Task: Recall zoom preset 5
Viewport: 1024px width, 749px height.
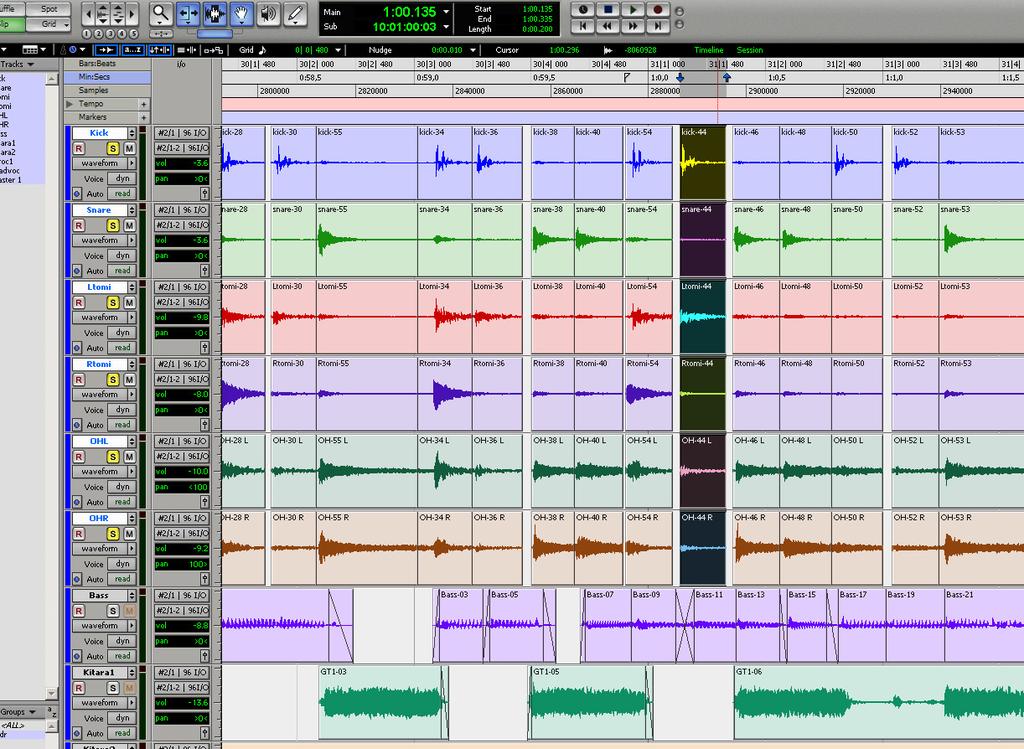Action: pos(133,34)
